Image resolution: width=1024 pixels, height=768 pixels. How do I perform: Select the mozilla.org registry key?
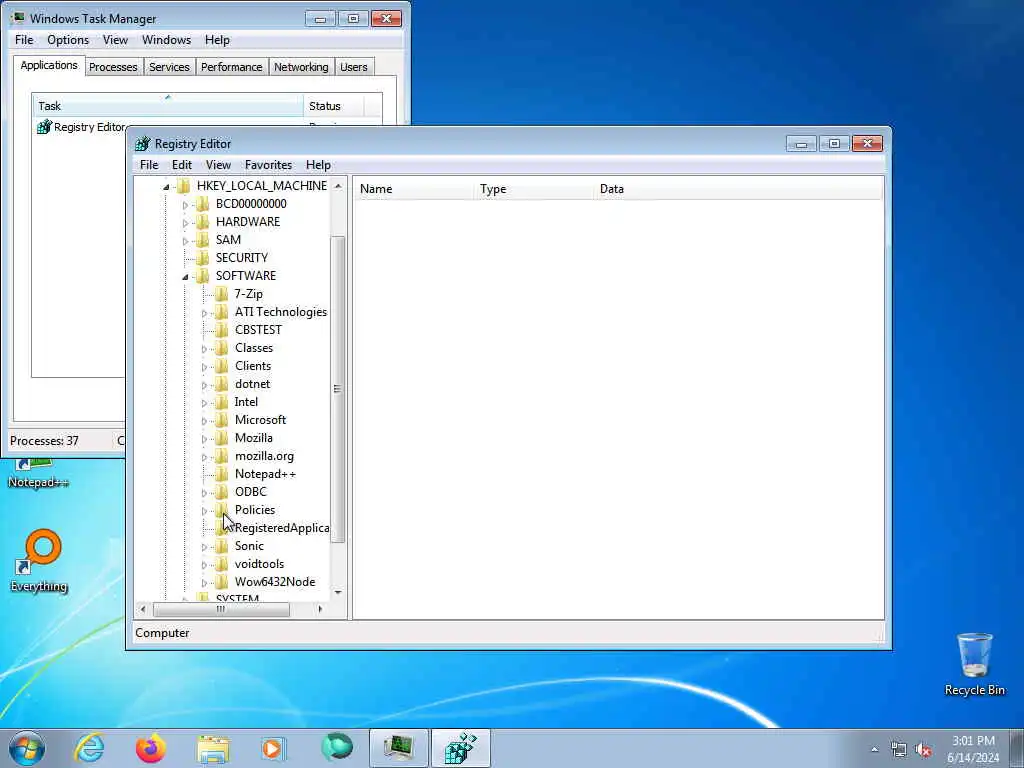[264, 456]
